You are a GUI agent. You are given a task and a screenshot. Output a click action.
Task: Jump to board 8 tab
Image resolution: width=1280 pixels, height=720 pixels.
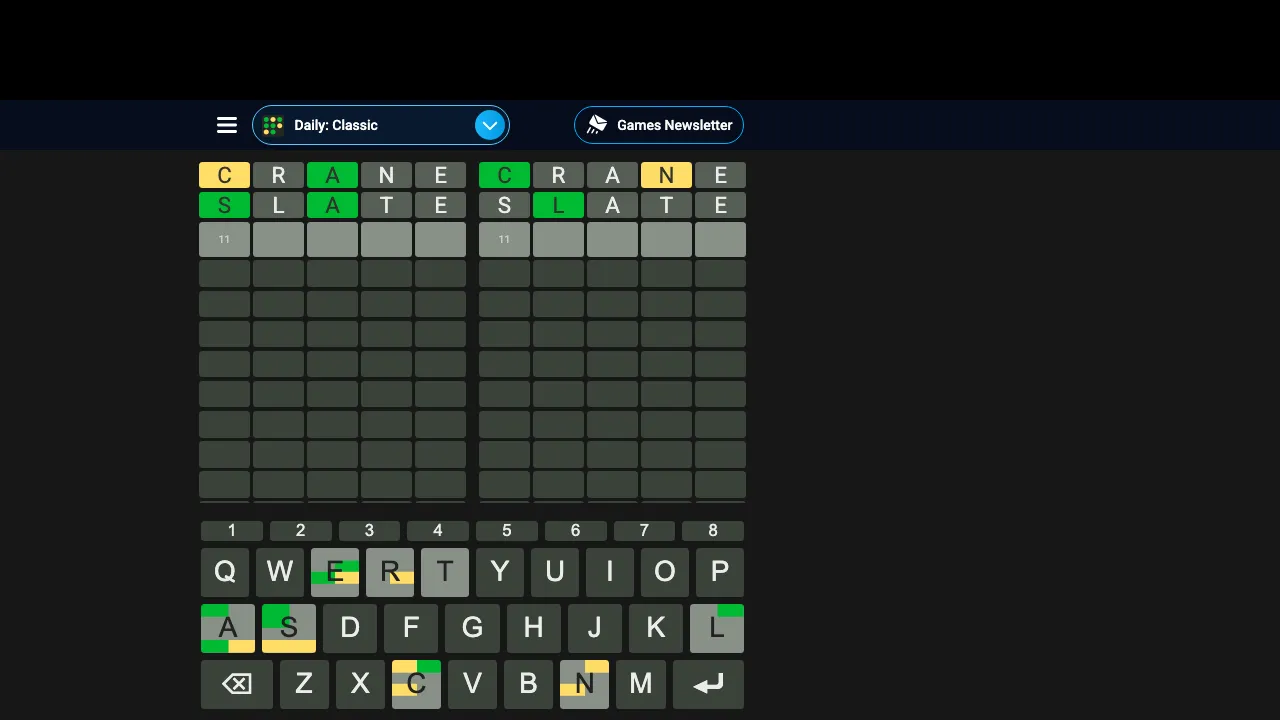pyautogui.click(x=713, y=531)
